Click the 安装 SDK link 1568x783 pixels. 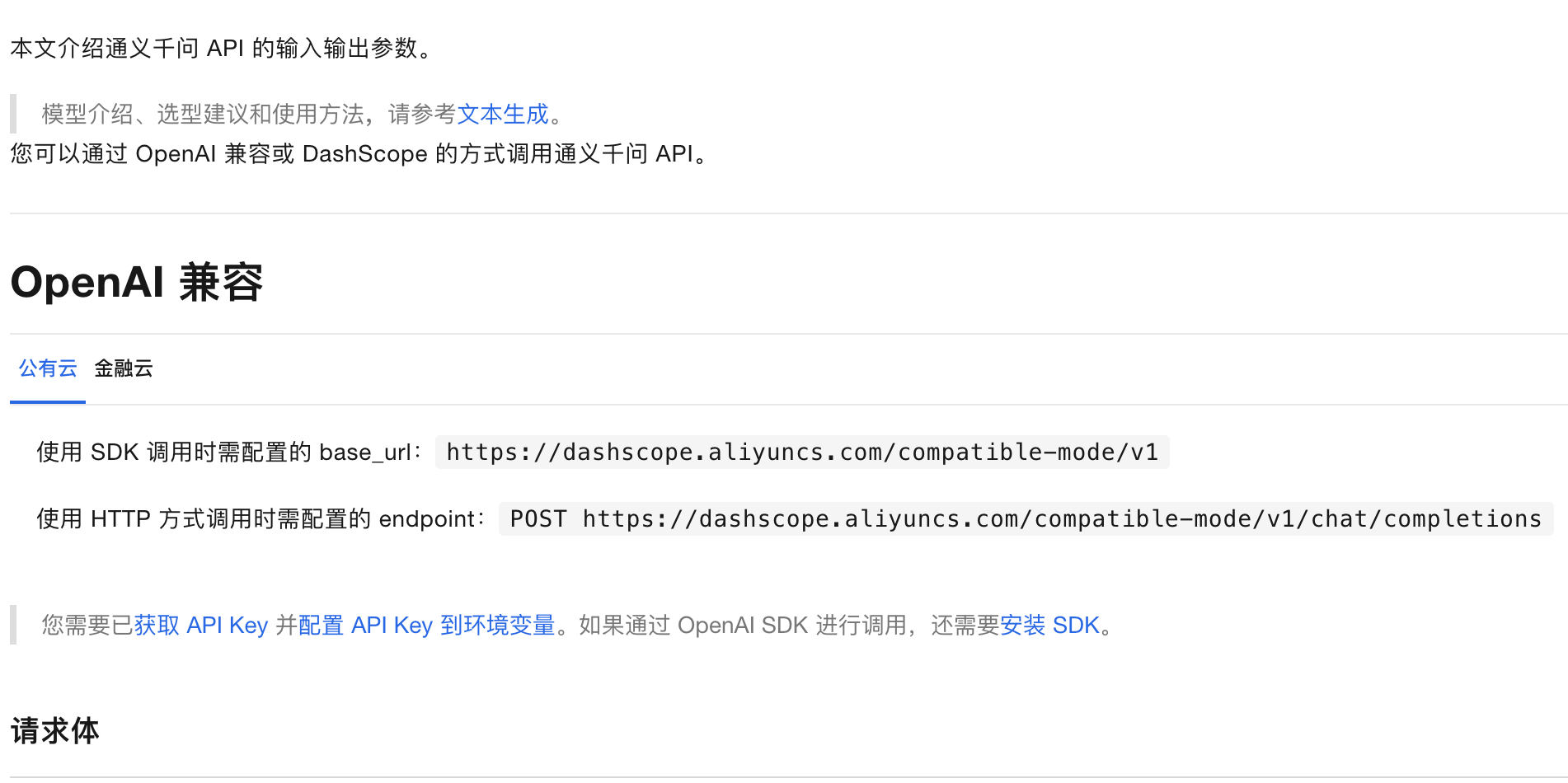(x=1052, y=625)
